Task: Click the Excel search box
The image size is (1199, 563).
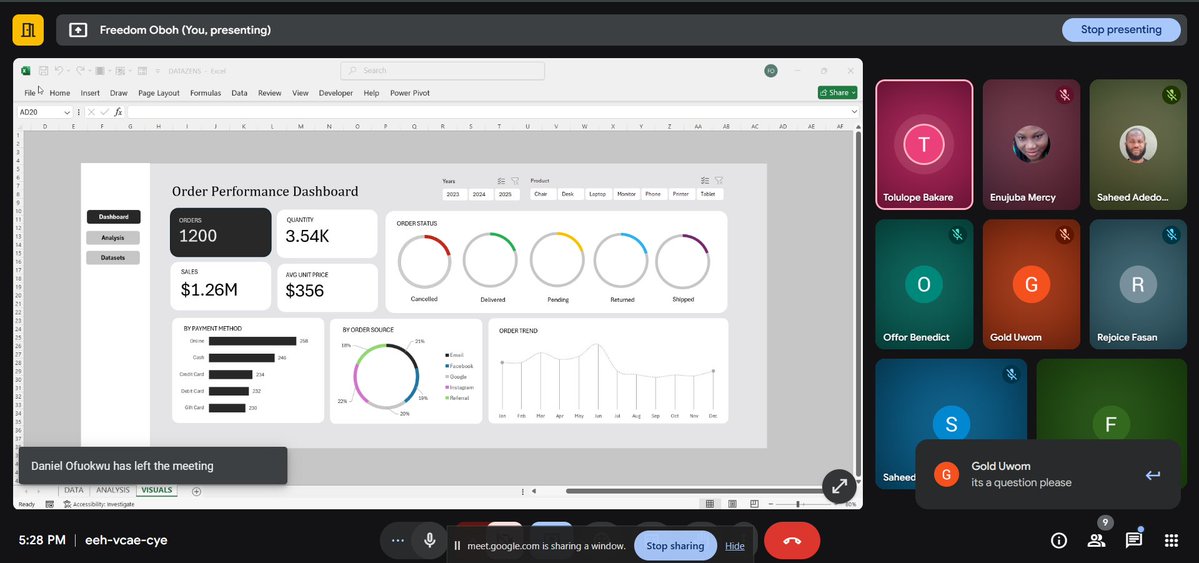Action: [442, 70]
